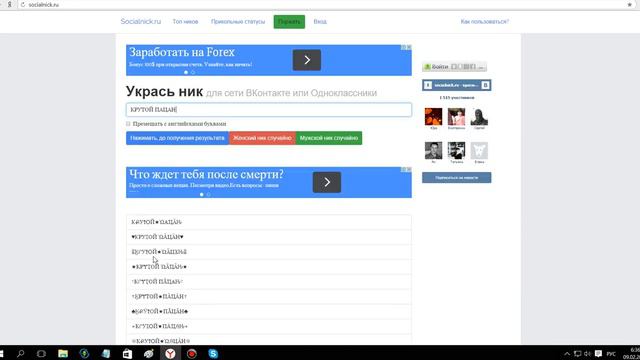The height and width of the screenshot is (360, 640).
Task: Bookmark the page with the star icon
Action: click(x=629, y=4)
